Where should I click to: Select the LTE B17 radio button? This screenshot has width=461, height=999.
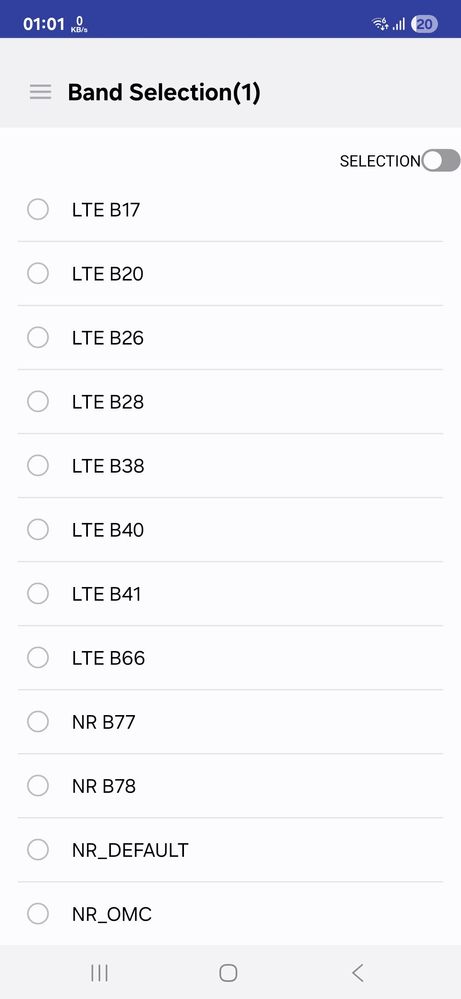click(38, 210)
